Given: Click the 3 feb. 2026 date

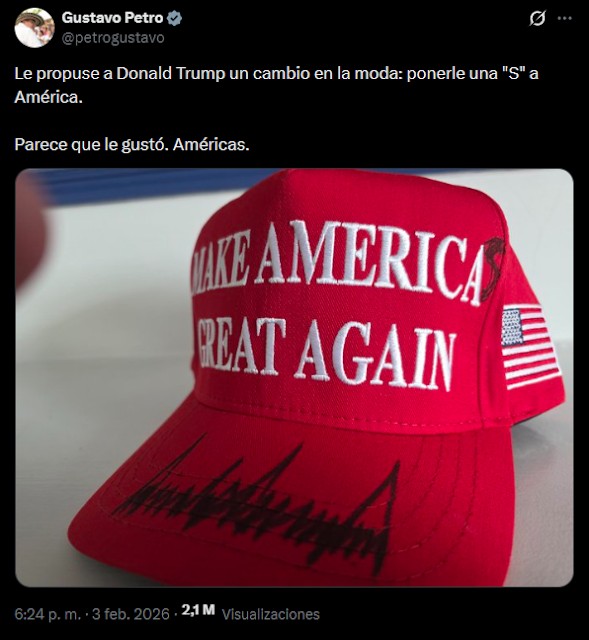Looking at the screenshot, I should tap(131, 614).
